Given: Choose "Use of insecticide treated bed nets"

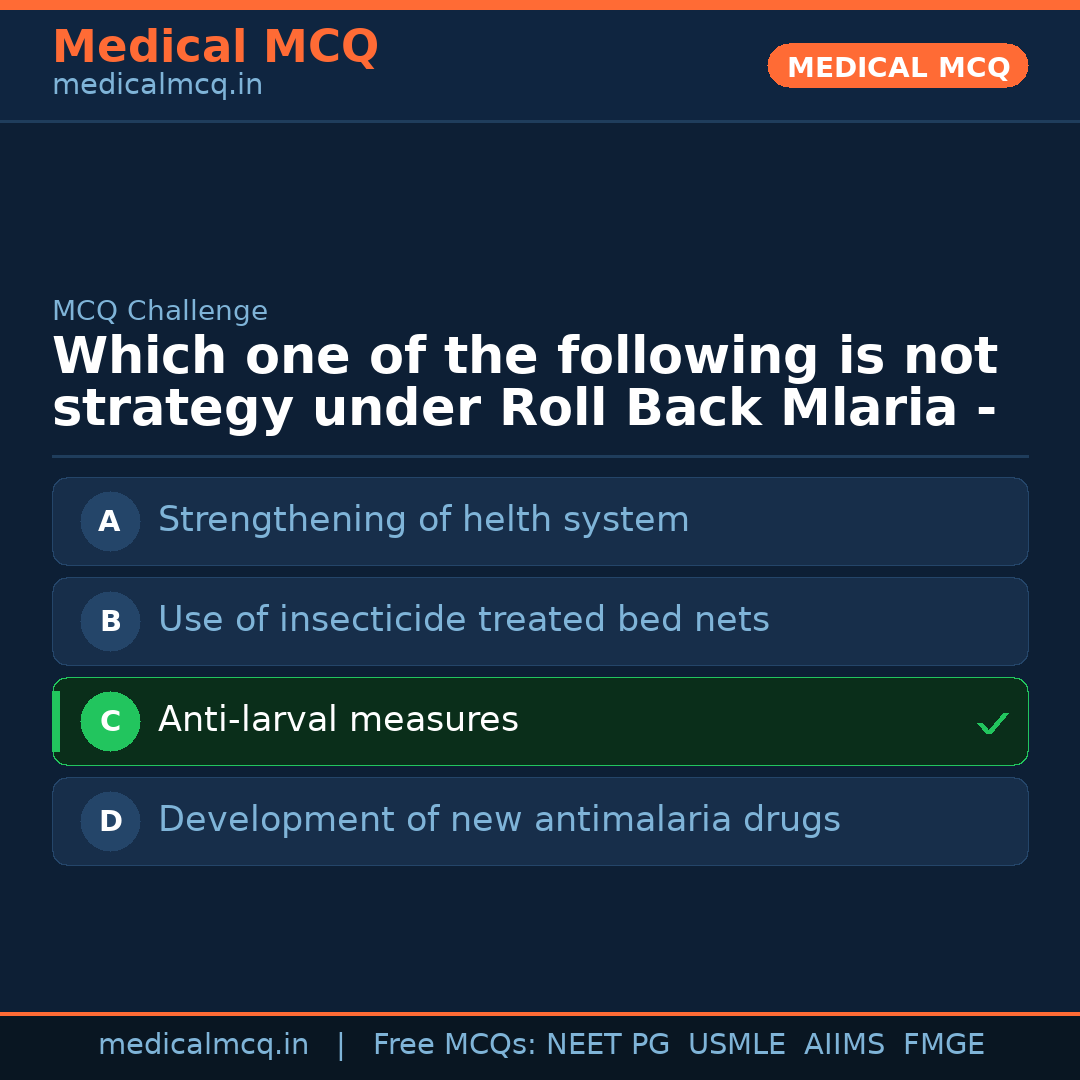Looking at the screenshot, I should pyautogui.click(x=463, y=620).
